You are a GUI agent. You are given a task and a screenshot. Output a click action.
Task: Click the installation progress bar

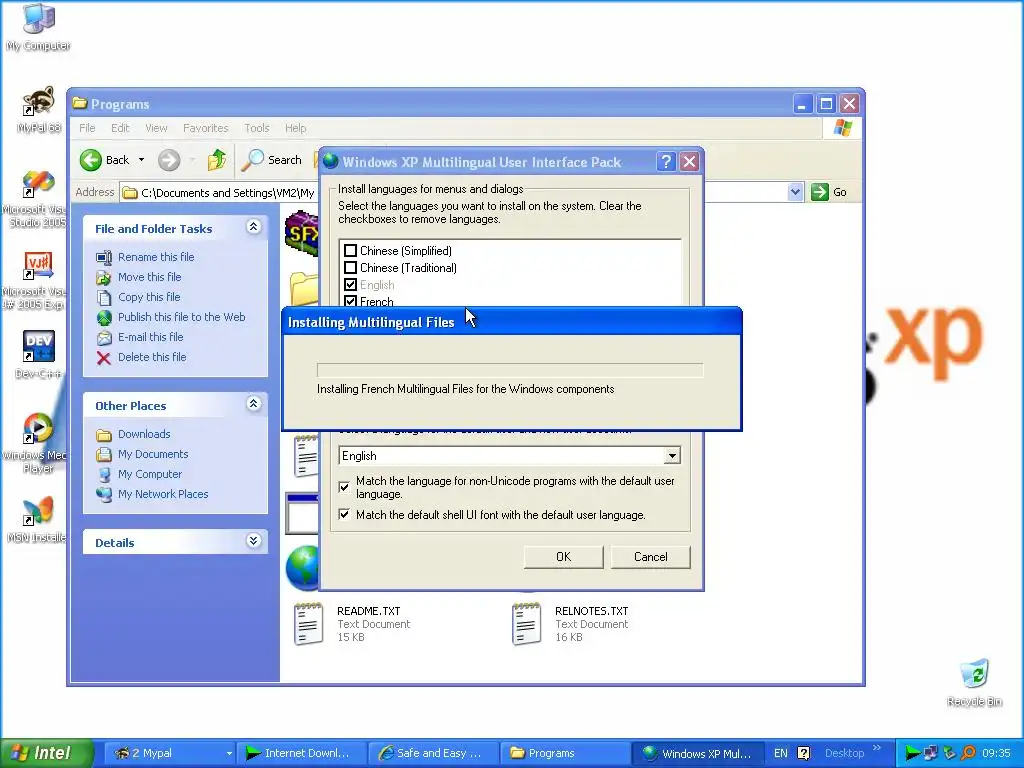[510, 371]
